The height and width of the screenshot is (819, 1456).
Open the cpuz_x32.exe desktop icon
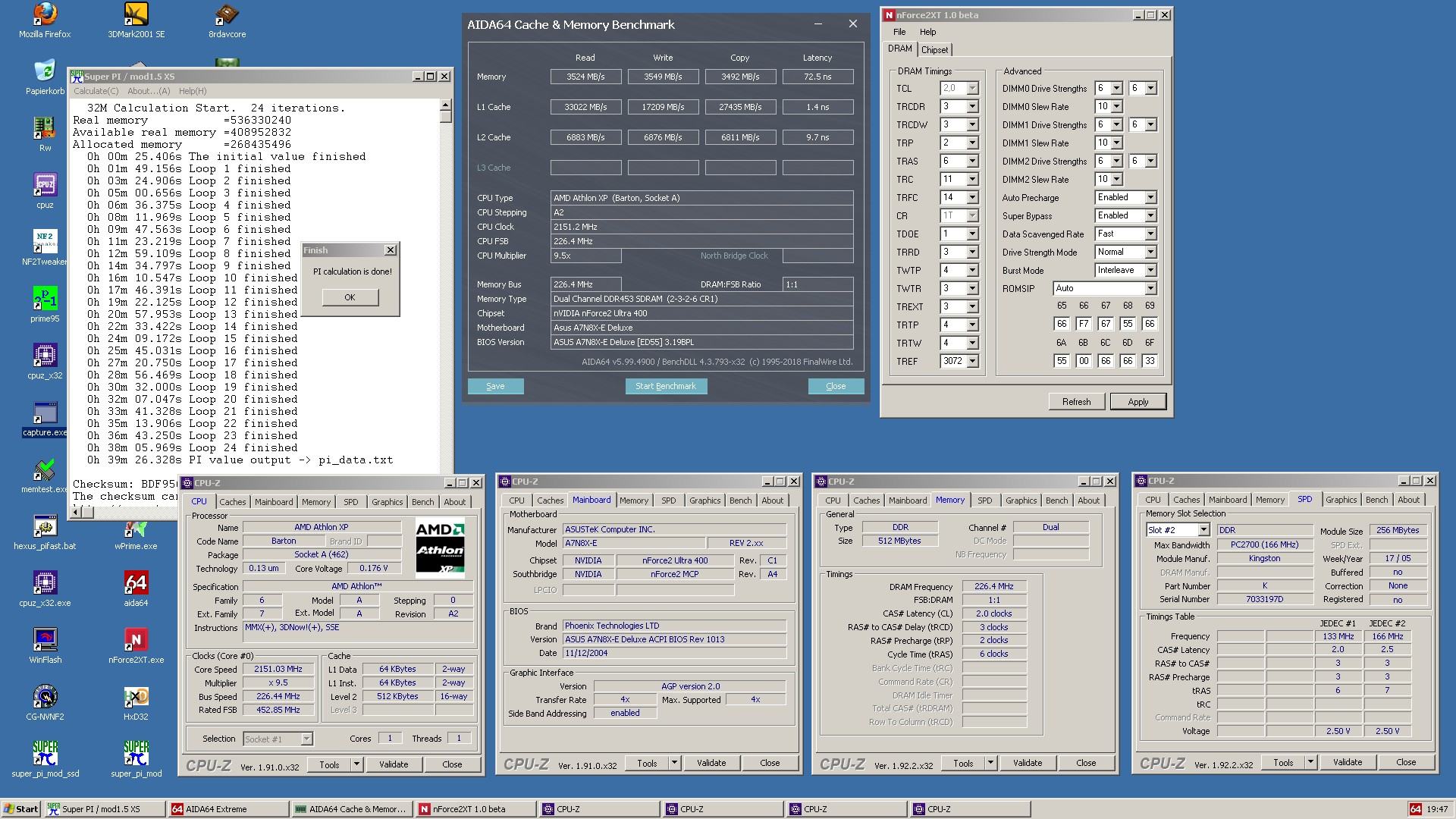pyautogui.click(x=45, y=588)
